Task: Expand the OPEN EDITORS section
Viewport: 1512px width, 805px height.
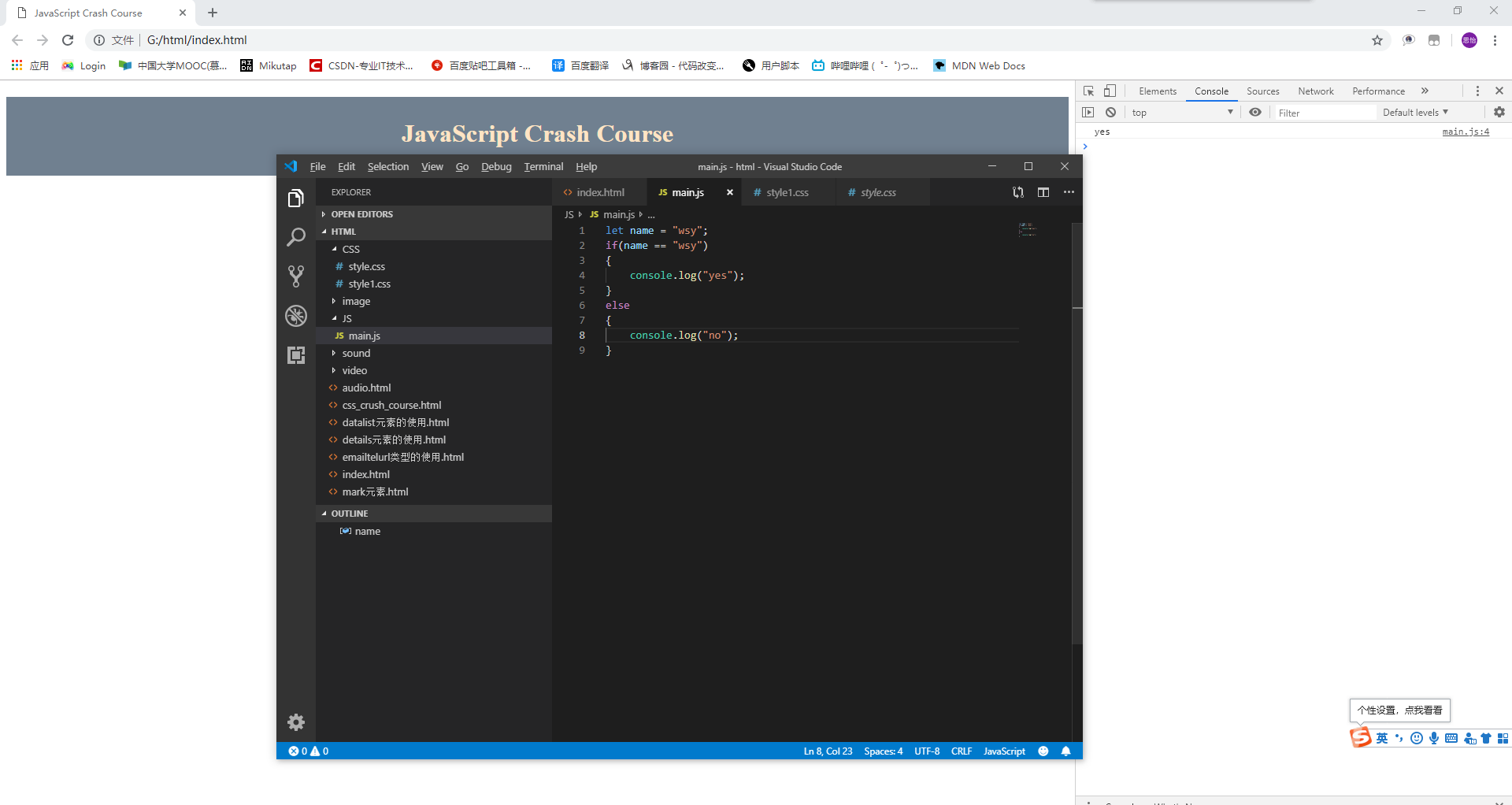Action: pyautogui.click(x=434, y=214)
